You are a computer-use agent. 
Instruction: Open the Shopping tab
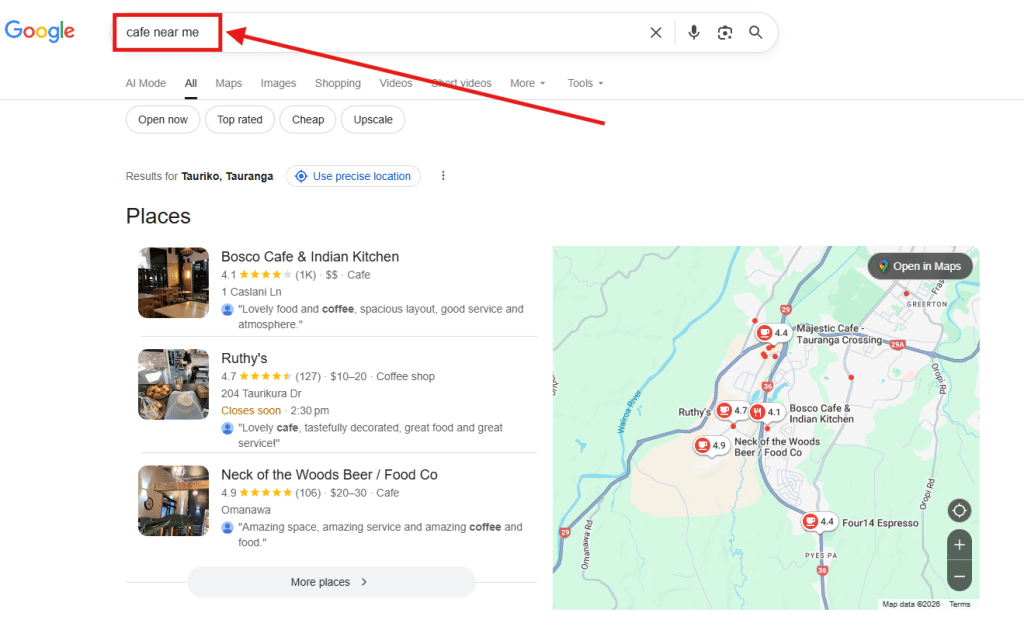tap(338, 83)
